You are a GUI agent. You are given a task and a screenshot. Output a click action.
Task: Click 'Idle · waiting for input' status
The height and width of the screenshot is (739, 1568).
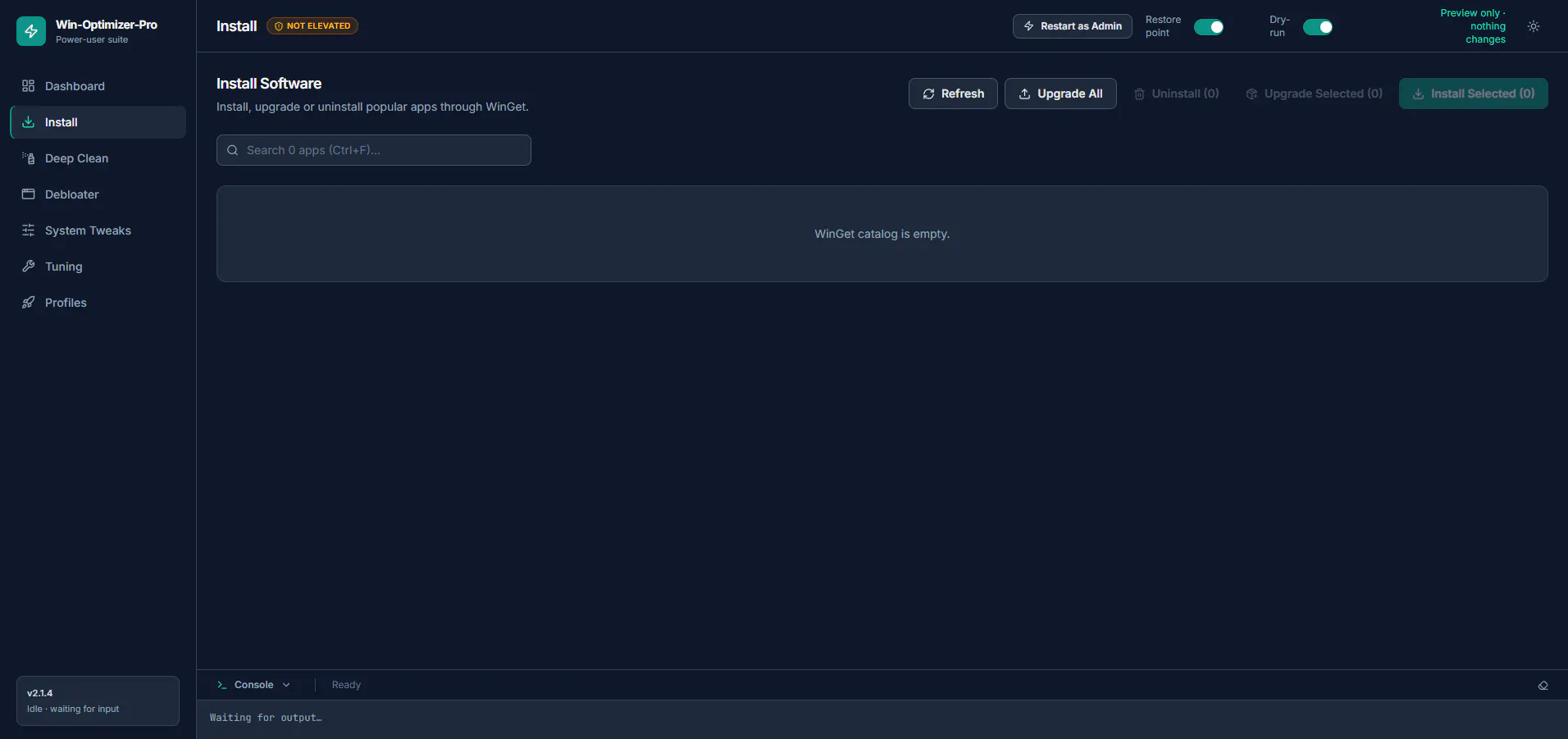click(73, 709)
